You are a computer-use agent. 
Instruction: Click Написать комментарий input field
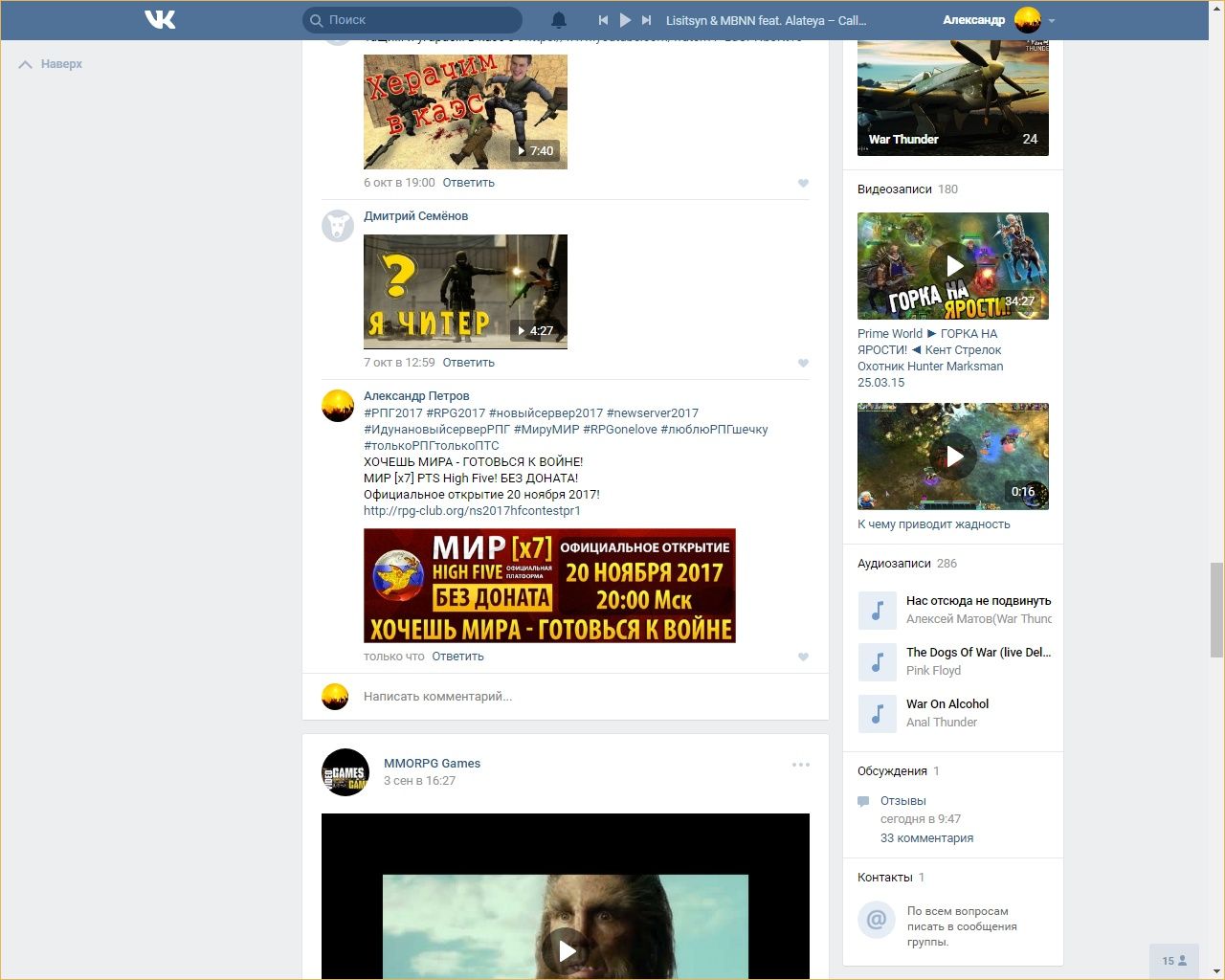574,697
